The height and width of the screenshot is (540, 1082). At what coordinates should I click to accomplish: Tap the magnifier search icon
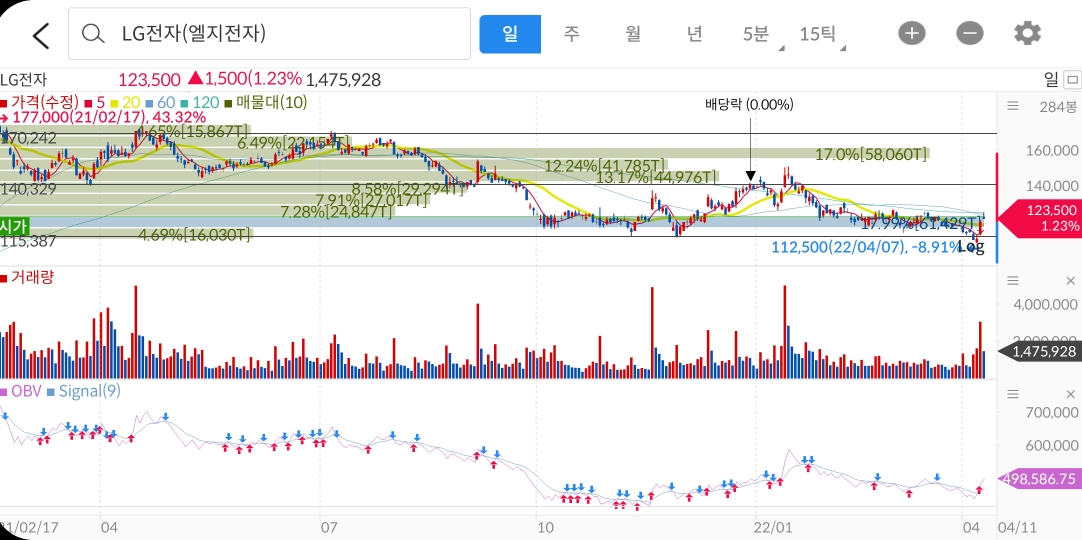click(92, 34)
